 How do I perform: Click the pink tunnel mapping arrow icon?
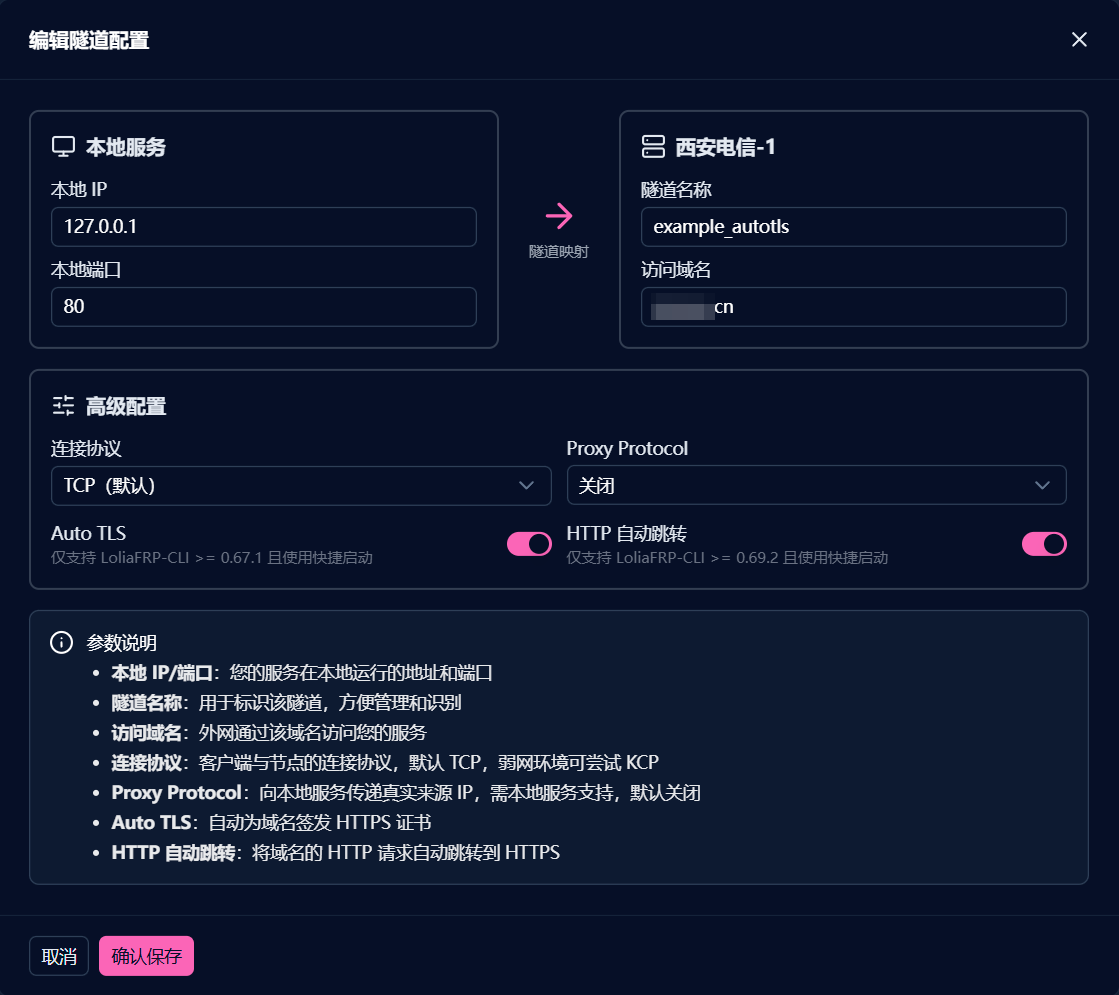click(559, 216)
